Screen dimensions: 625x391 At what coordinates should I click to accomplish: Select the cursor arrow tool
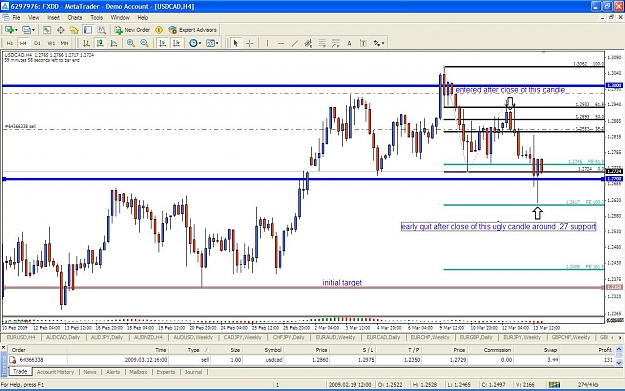point(236,43)
